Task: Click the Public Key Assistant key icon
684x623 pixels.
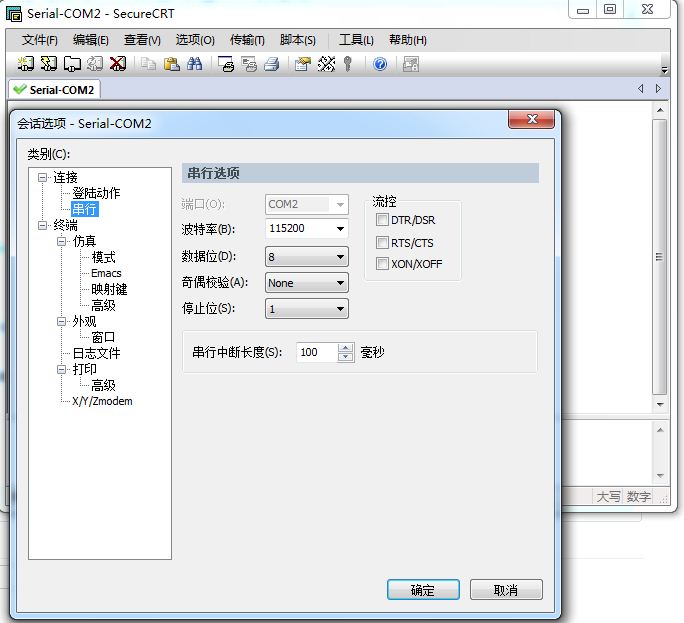Action: pos(348,64)
